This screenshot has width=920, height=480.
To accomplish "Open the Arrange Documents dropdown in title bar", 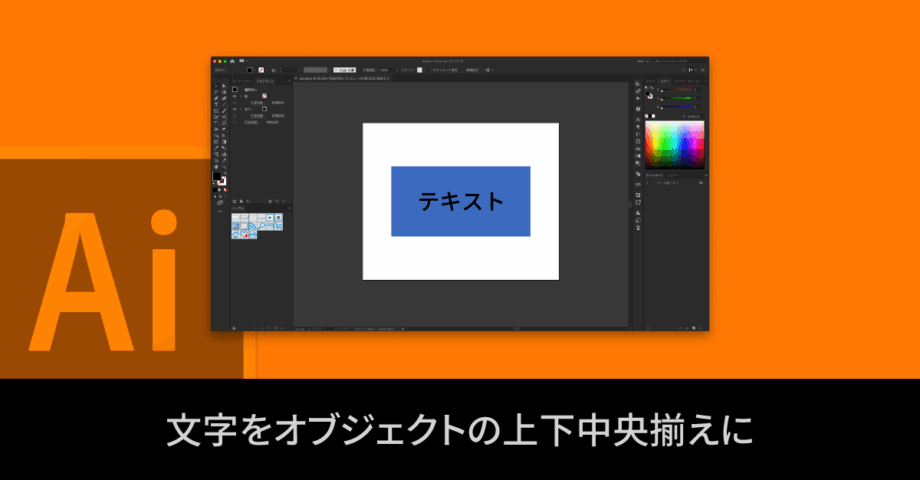I will (x=242, y=60).
